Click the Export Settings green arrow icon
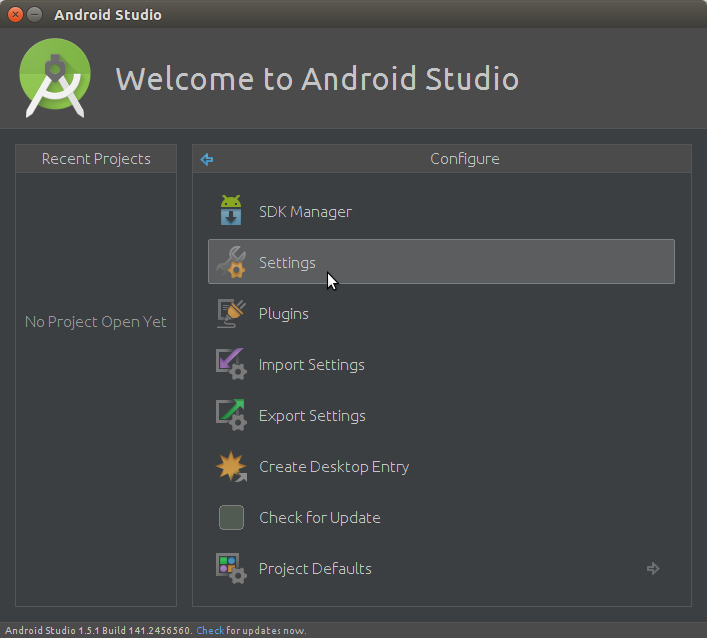The width and height of the screenshot is (707, 638). pos(231,415)
